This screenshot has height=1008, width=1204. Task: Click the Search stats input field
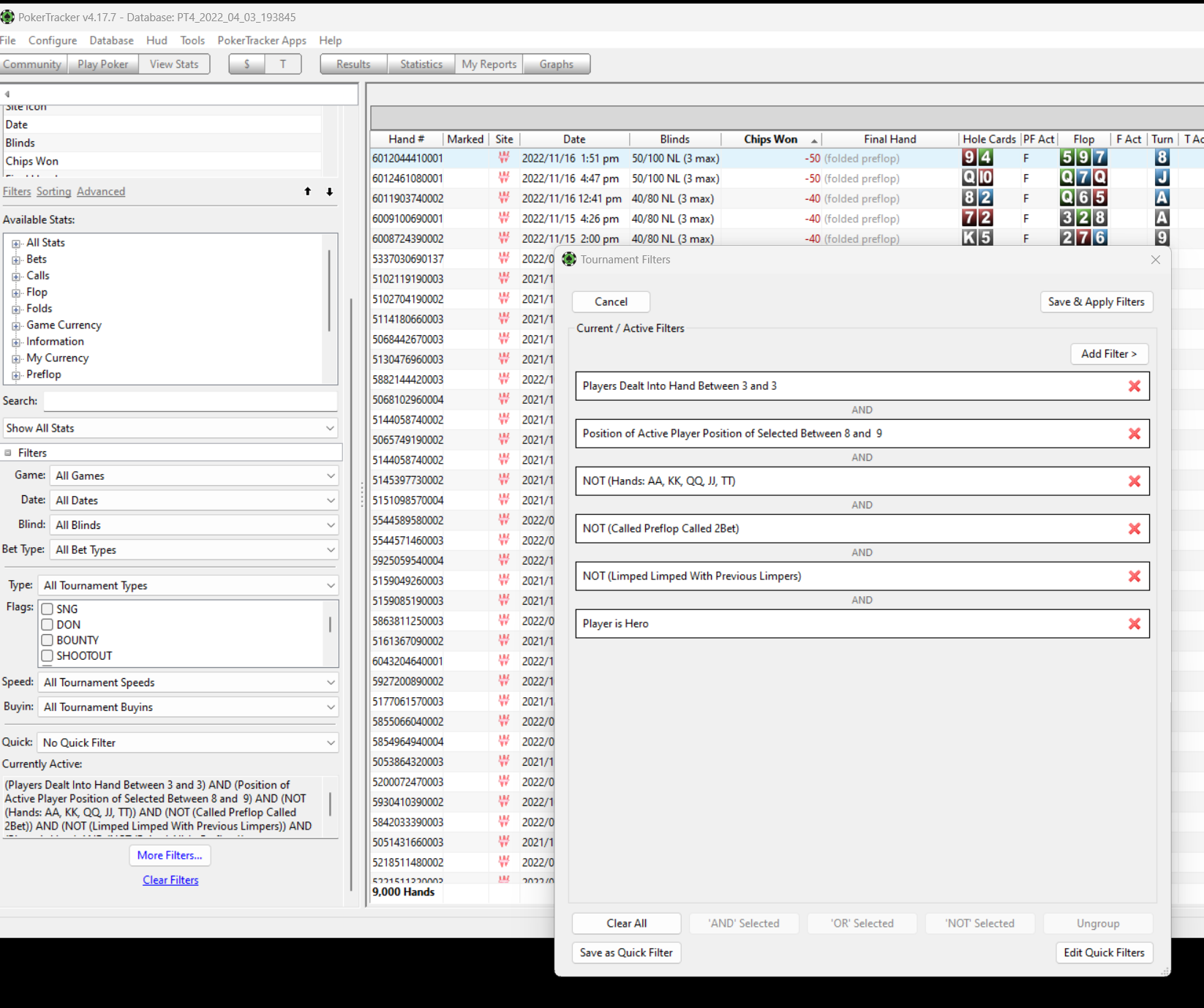[x=190, y=401]
